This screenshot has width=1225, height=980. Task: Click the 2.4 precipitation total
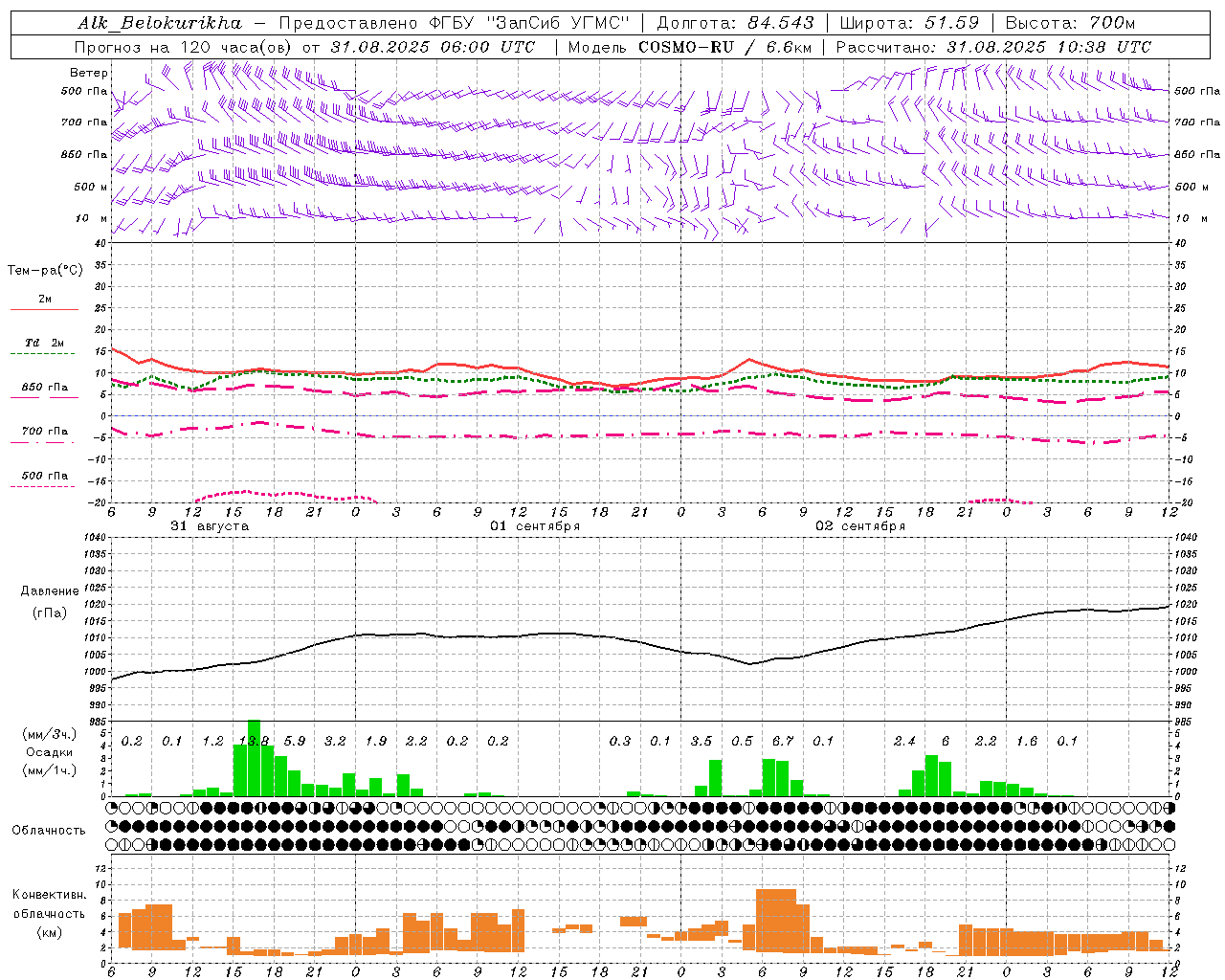pos(904,741)
